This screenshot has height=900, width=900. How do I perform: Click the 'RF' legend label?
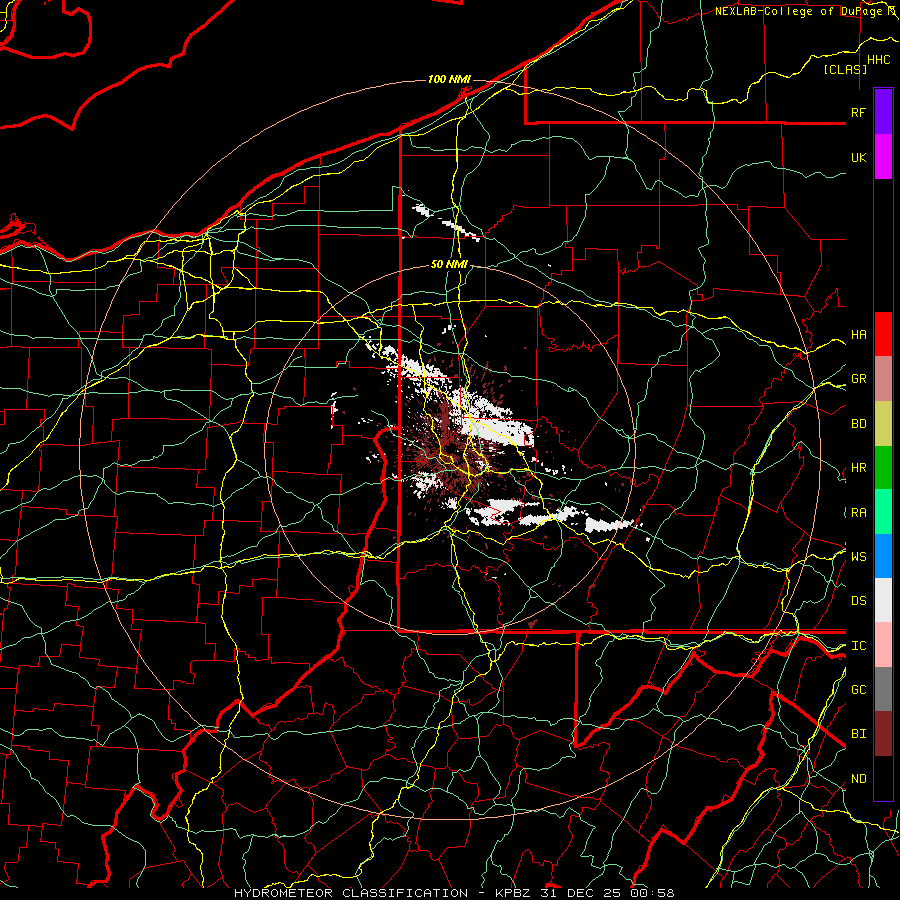coord(858,112)
